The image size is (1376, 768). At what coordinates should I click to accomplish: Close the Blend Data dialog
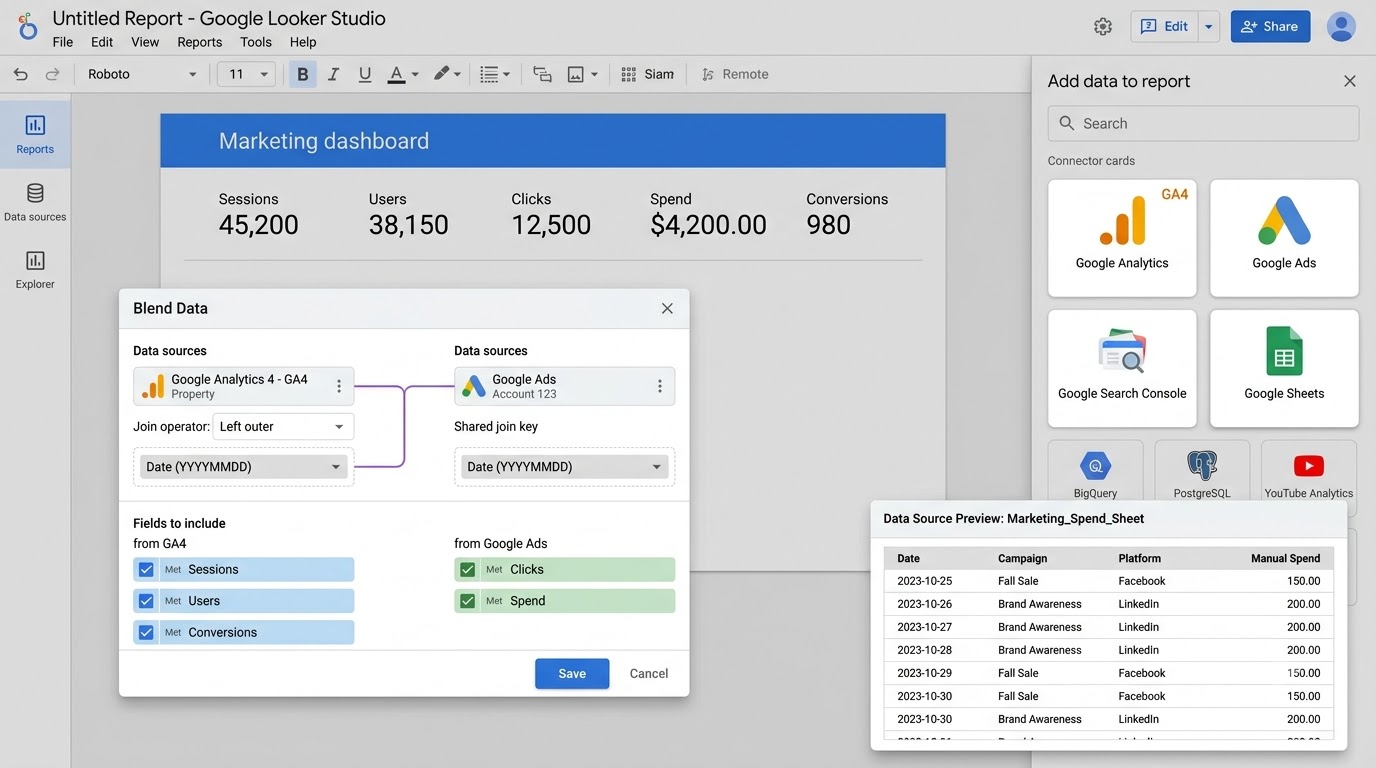[x=667, y=308]
